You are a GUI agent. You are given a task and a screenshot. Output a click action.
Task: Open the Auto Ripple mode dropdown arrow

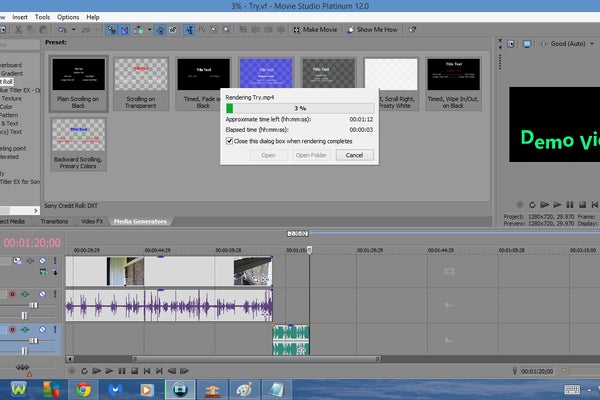[x=150, y=29]
